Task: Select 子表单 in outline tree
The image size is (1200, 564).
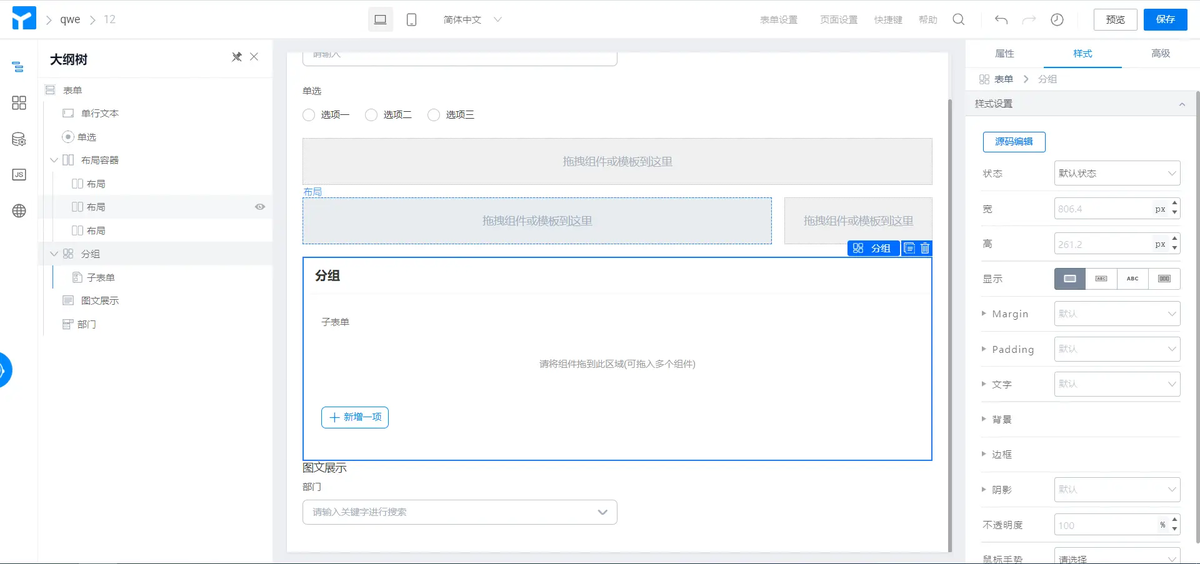Action: pos(101,277)
